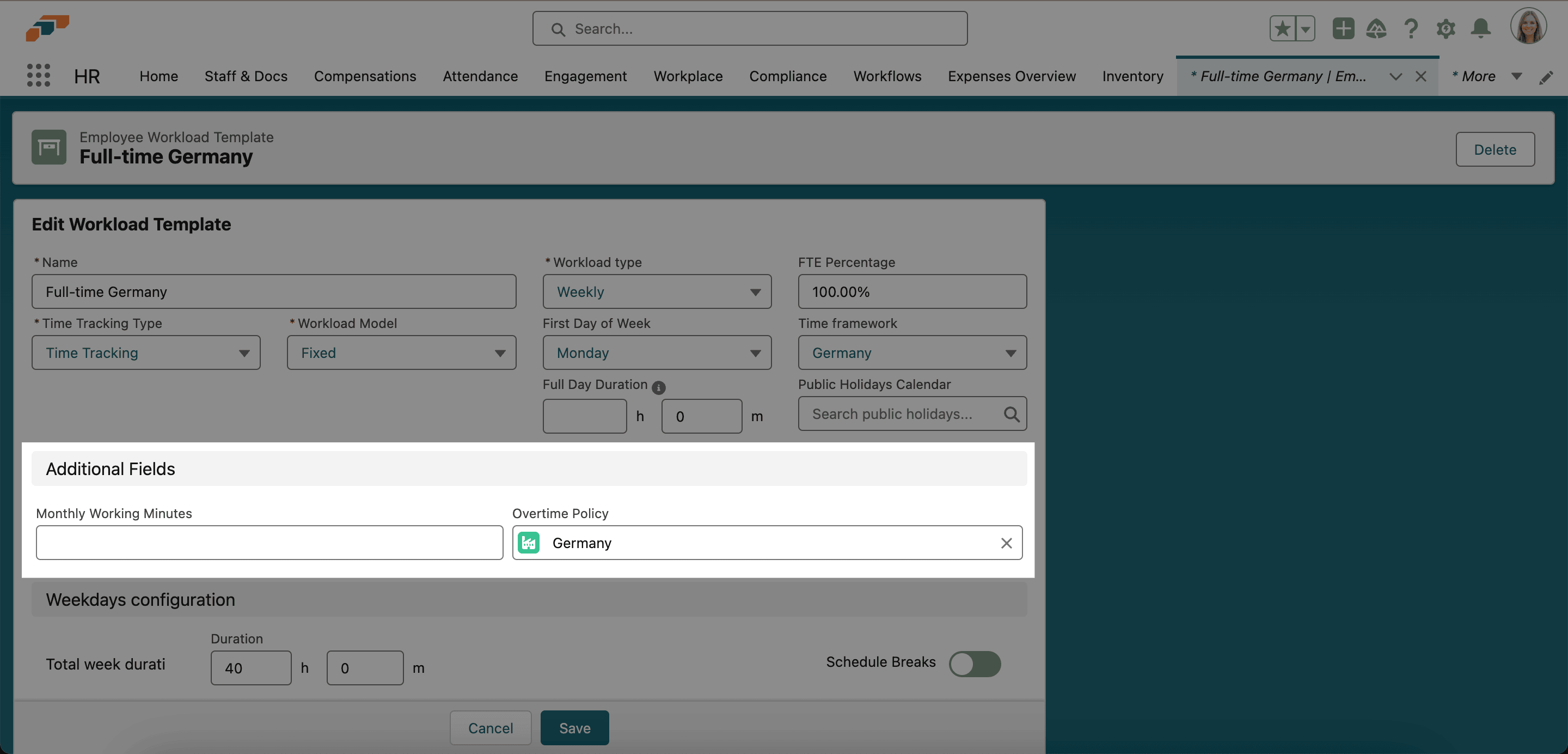Image resolution: width=1568 pixels, height=754 pixels.
Task: Open the Engagement tab
Action: [x=585, y=76]
